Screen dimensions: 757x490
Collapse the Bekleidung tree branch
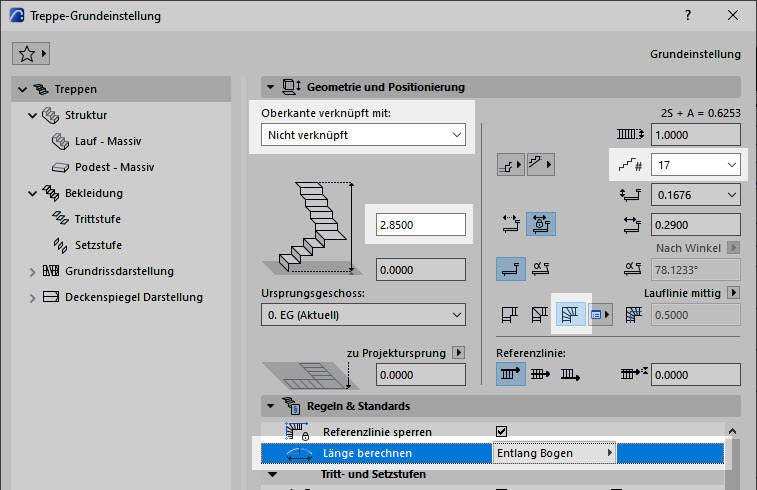(32, 194)
